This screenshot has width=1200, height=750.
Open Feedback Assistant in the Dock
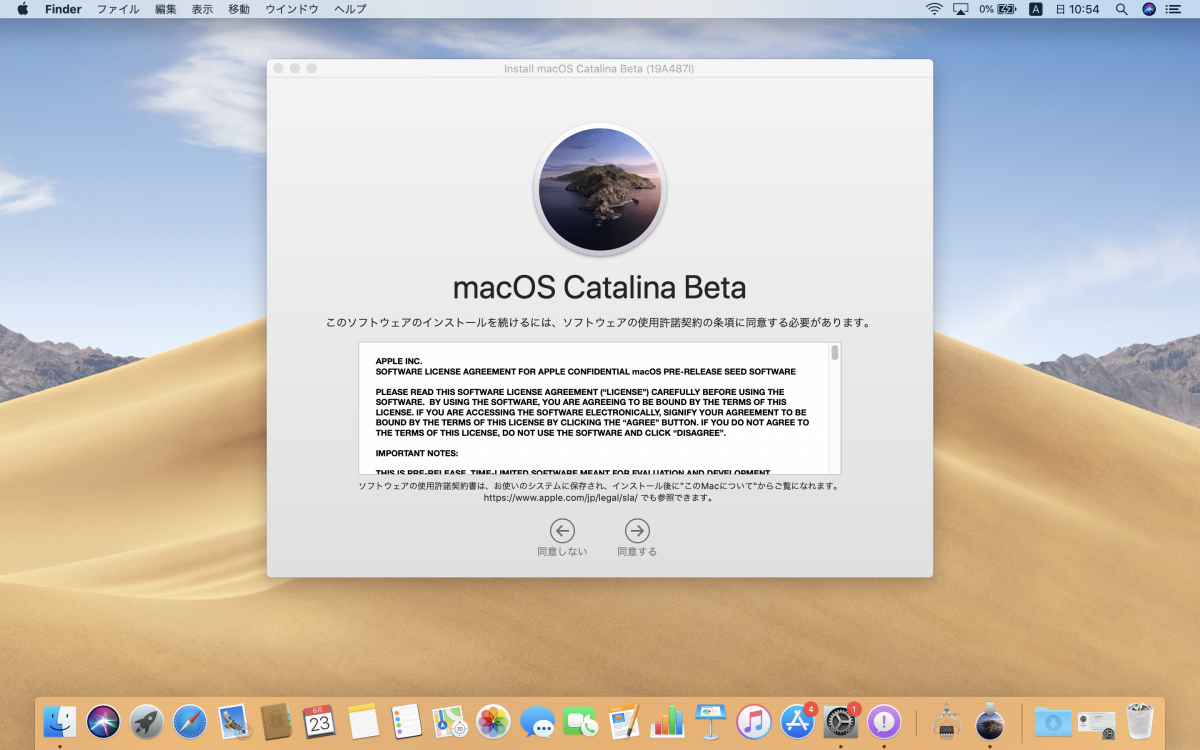(884, 721)
